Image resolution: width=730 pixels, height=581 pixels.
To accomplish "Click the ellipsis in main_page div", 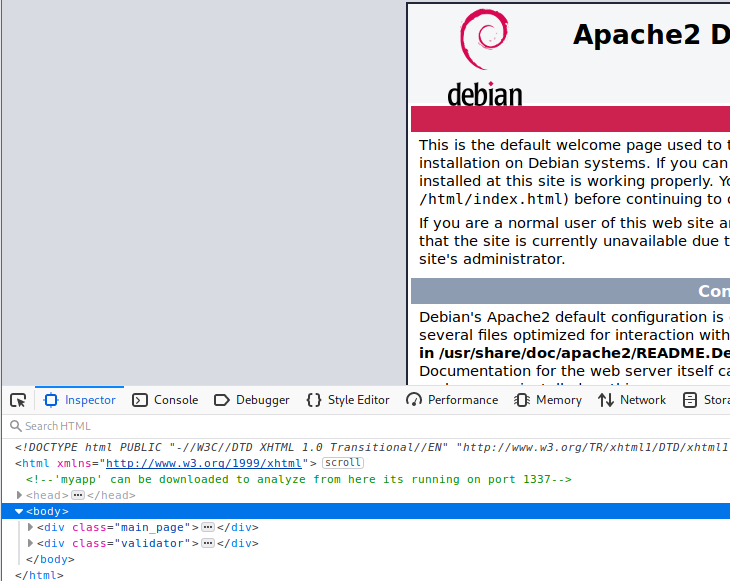I will click(208, 527).
